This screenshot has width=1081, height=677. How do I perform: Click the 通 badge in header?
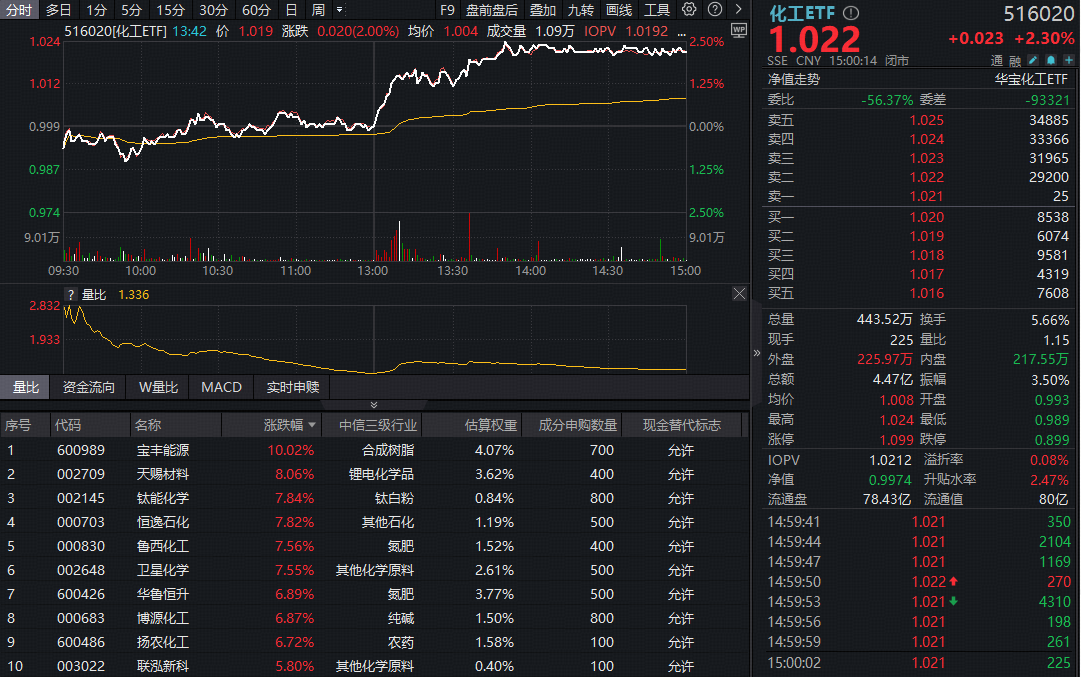[997, 61]
